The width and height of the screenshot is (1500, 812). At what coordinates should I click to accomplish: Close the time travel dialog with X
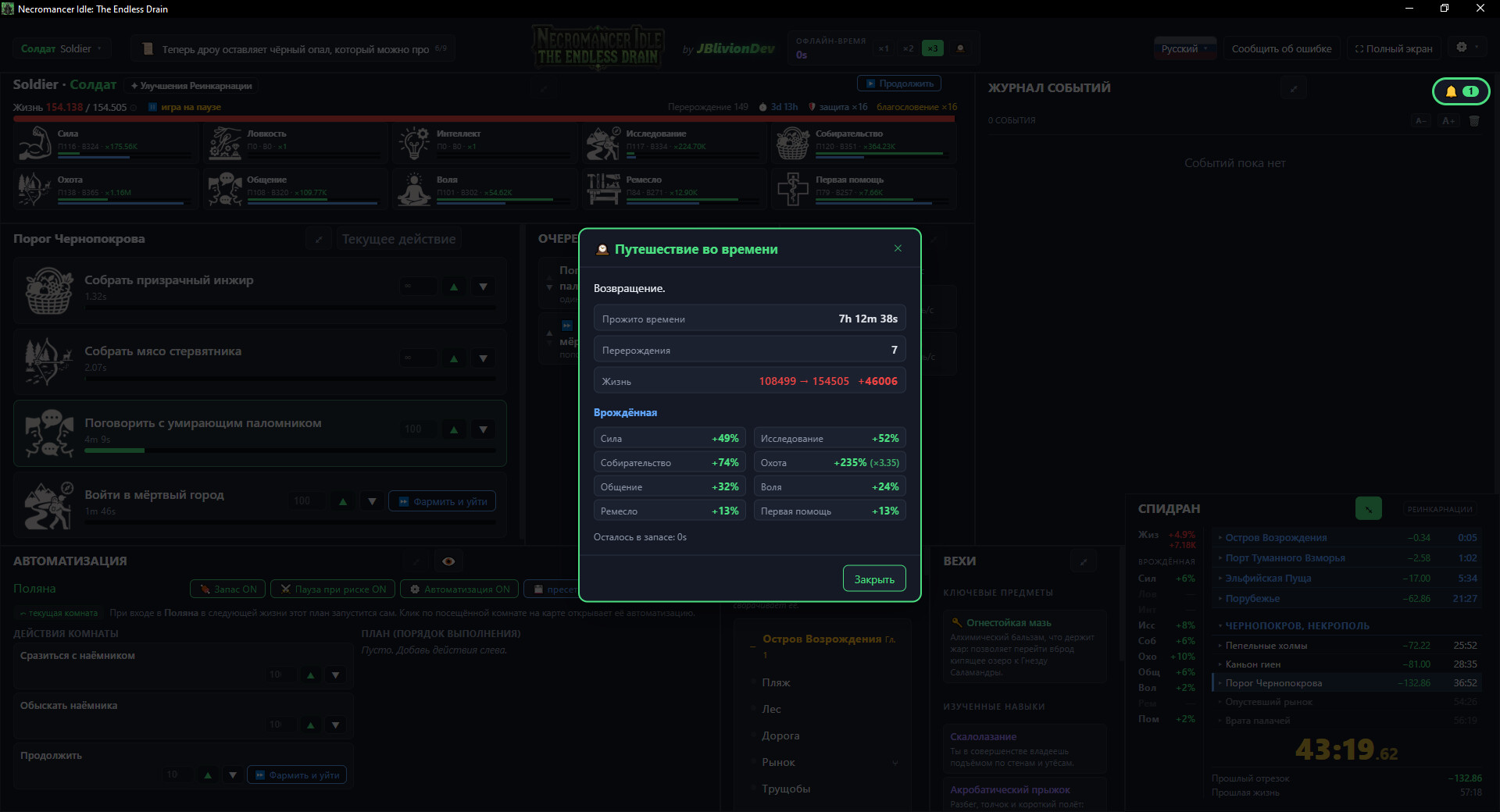(898, 248)
